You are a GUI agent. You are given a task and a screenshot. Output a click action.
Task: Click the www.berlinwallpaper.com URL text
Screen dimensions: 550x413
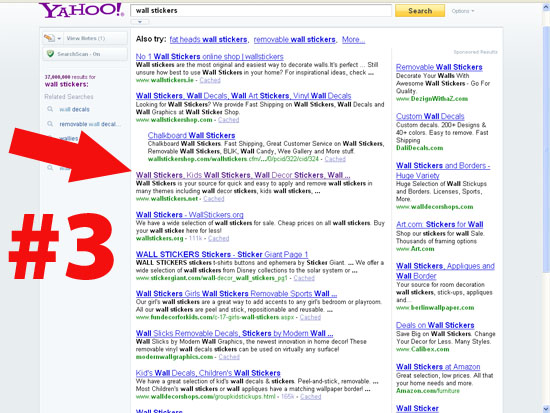435,308
